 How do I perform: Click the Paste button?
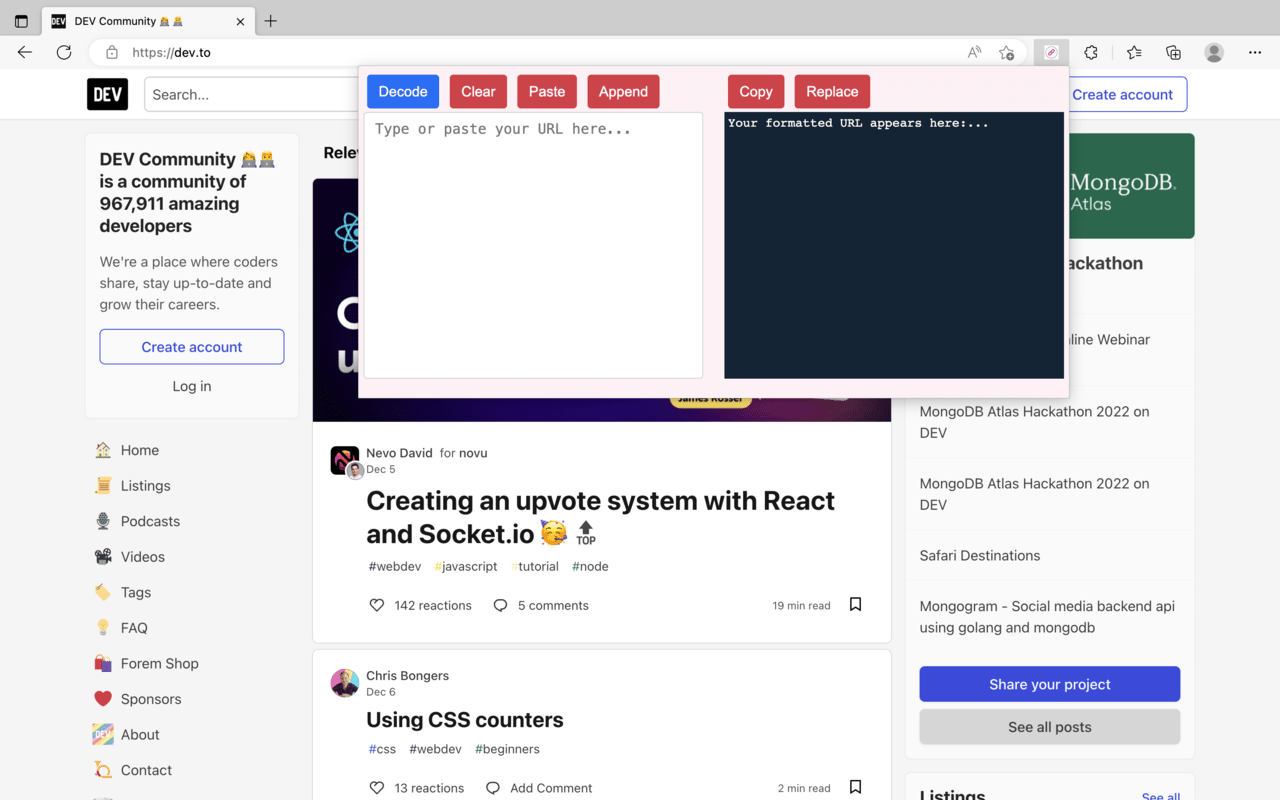tap(547, 91)
